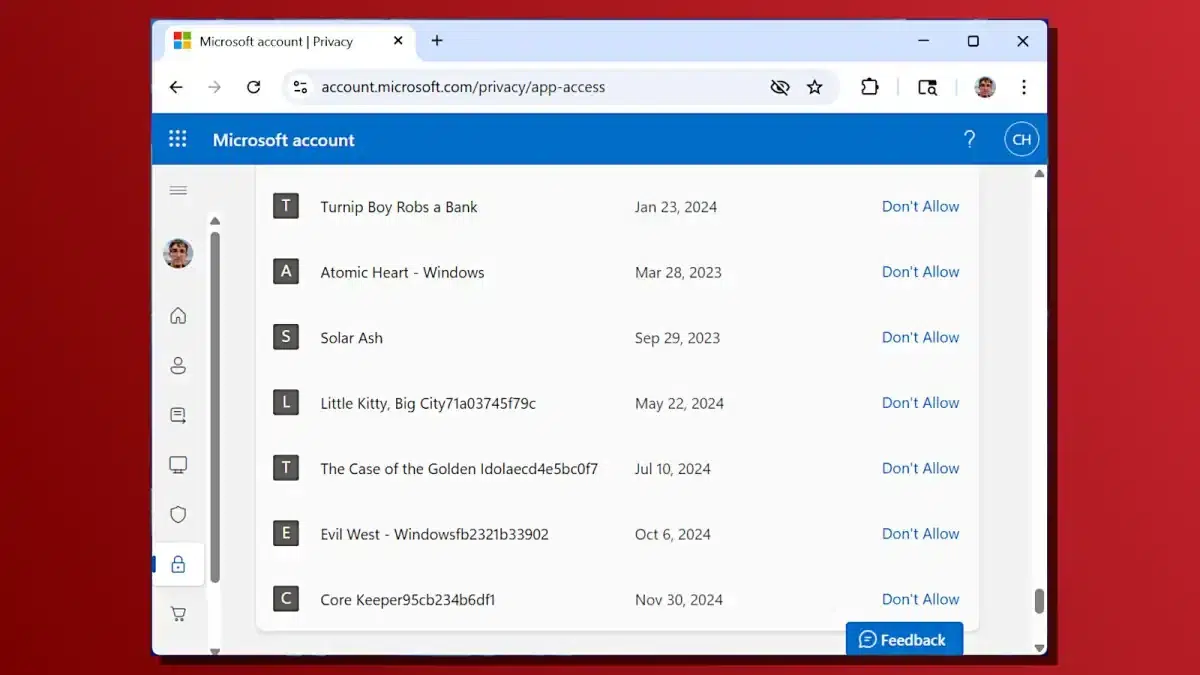Open the Home section in the sidebar
The width and height of the screenshot is (1200, 675).
point(178,315)
